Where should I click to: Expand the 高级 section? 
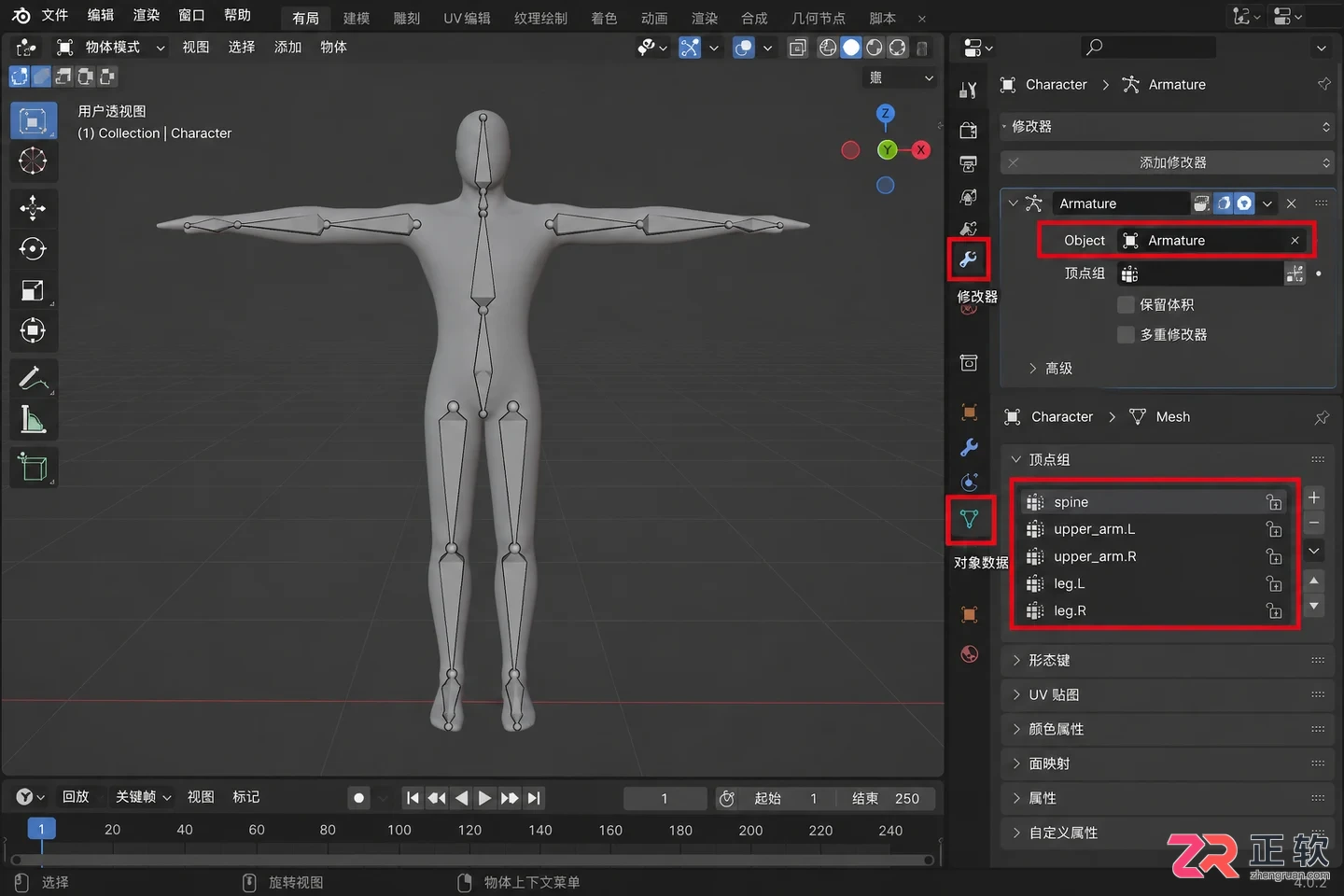point(1050,369)
